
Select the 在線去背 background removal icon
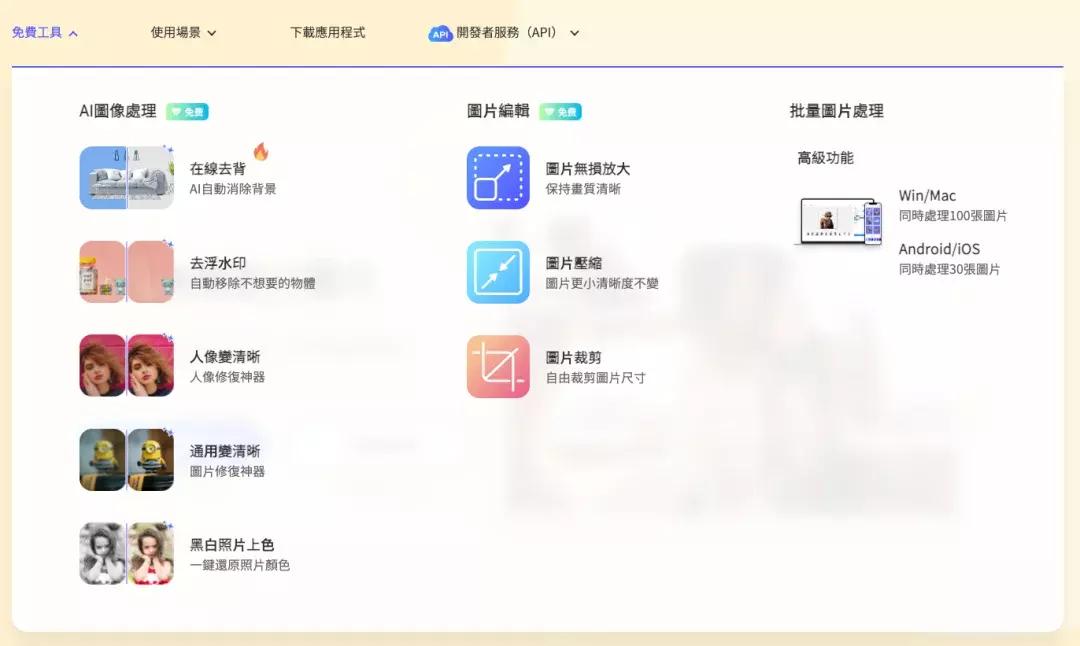click(126, 178)
